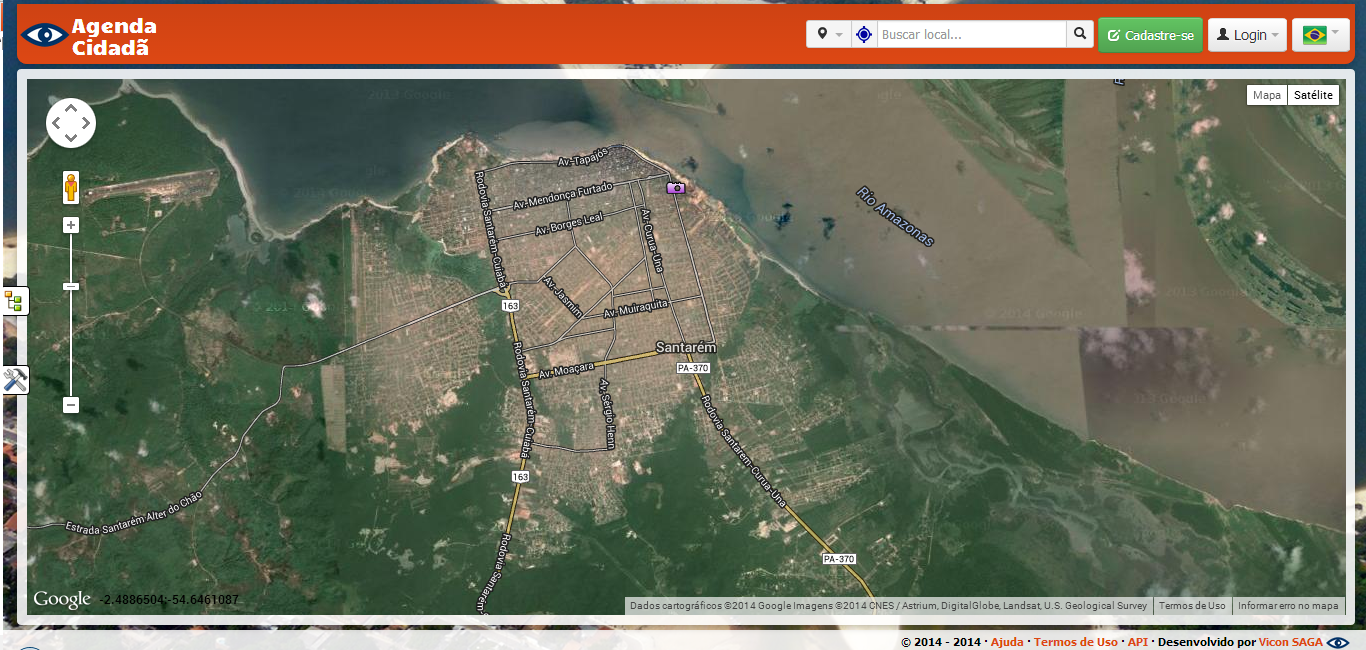
Task: Click the map pan navigation control
Action: 71,123
